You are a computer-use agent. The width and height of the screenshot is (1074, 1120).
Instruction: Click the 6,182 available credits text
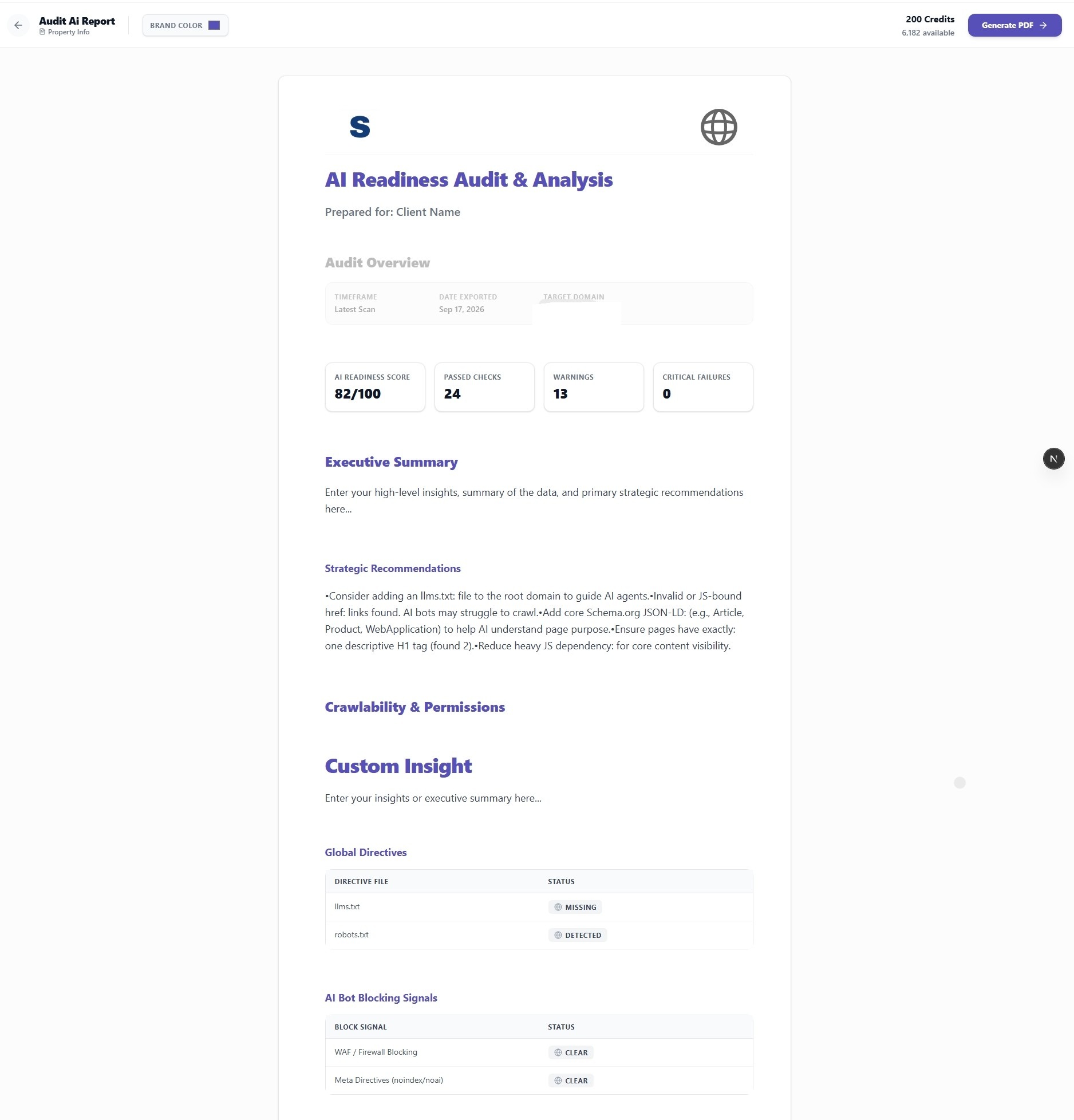(928, 33)
